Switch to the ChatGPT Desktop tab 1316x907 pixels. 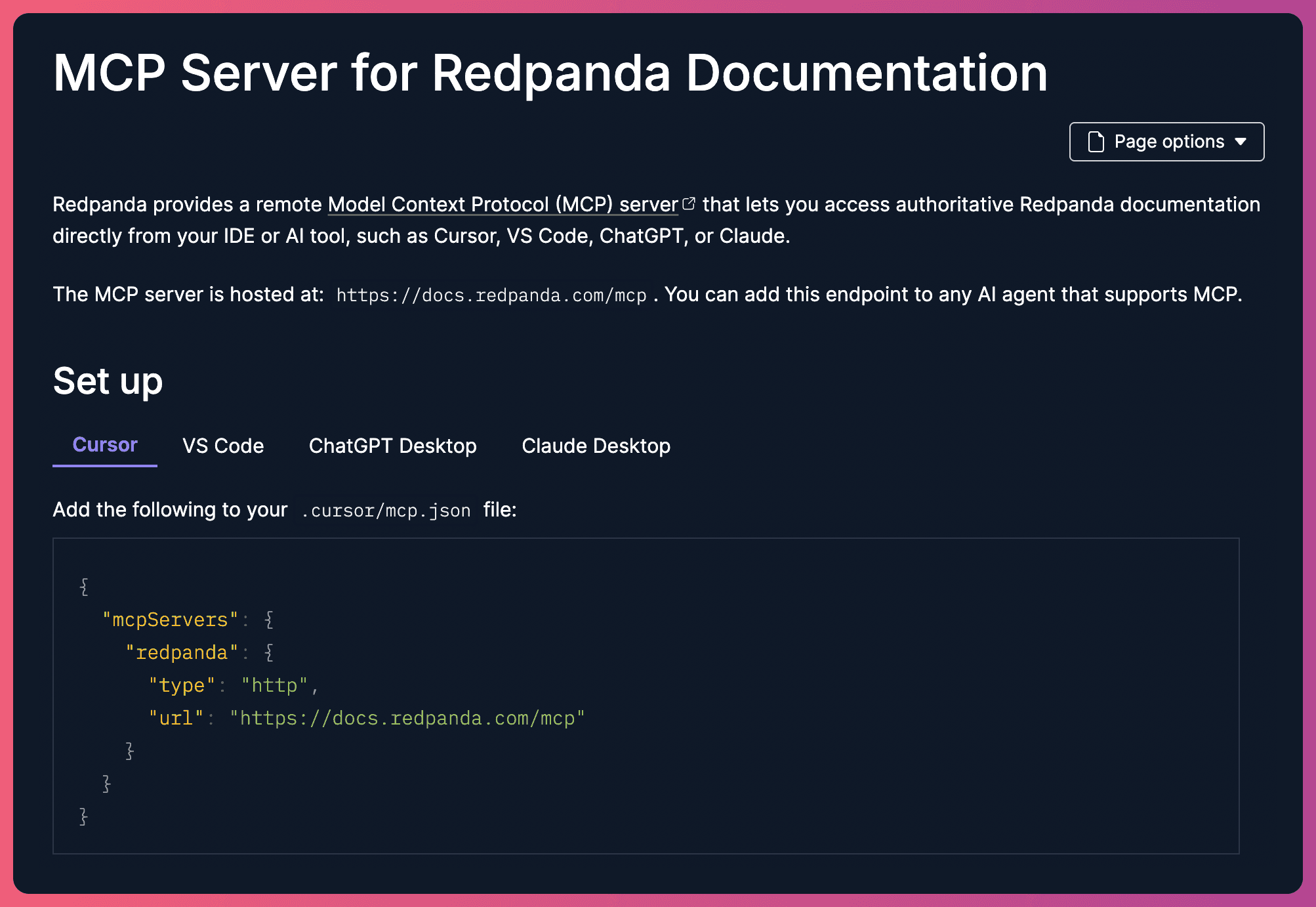click(392, 446)
